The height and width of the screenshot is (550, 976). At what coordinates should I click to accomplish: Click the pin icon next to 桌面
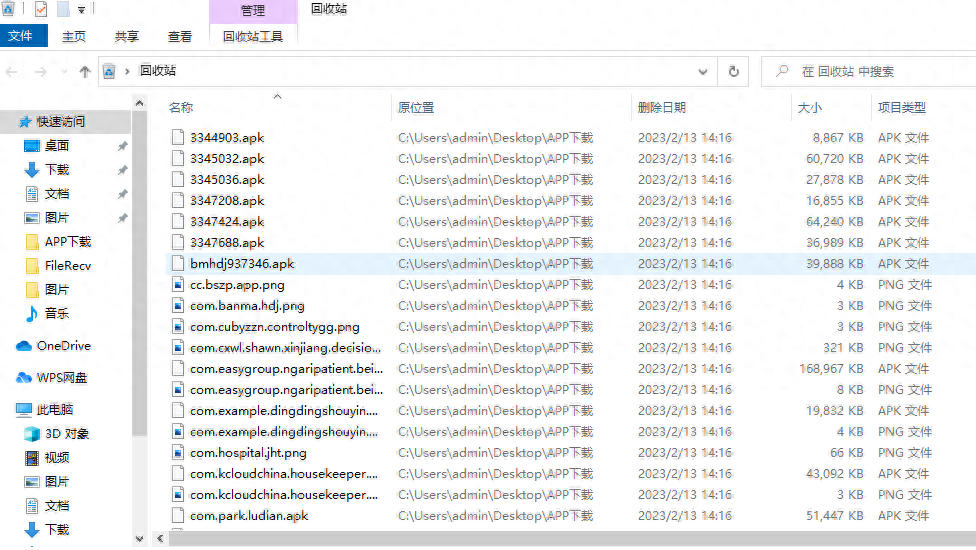[123, 146]
